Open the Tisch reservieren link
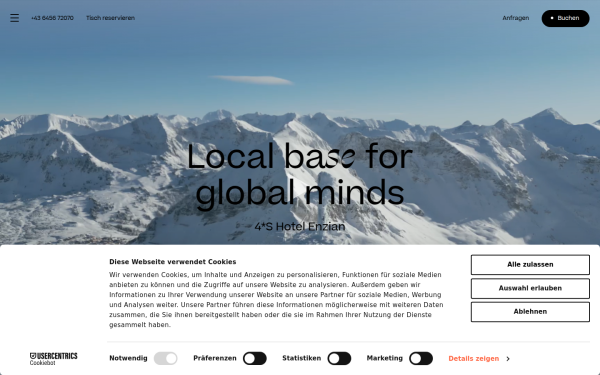 pyautogui.click(x=110, y=18)
